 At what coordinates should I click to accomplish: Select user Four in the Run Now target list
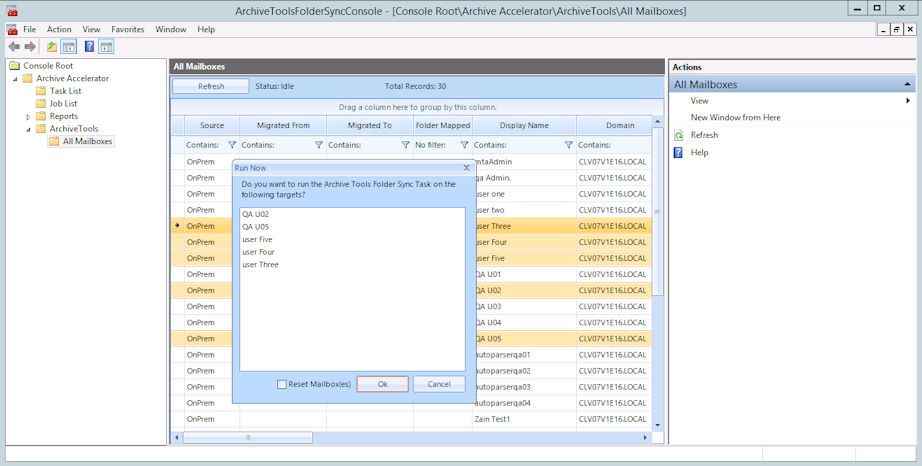pos(258,252)
